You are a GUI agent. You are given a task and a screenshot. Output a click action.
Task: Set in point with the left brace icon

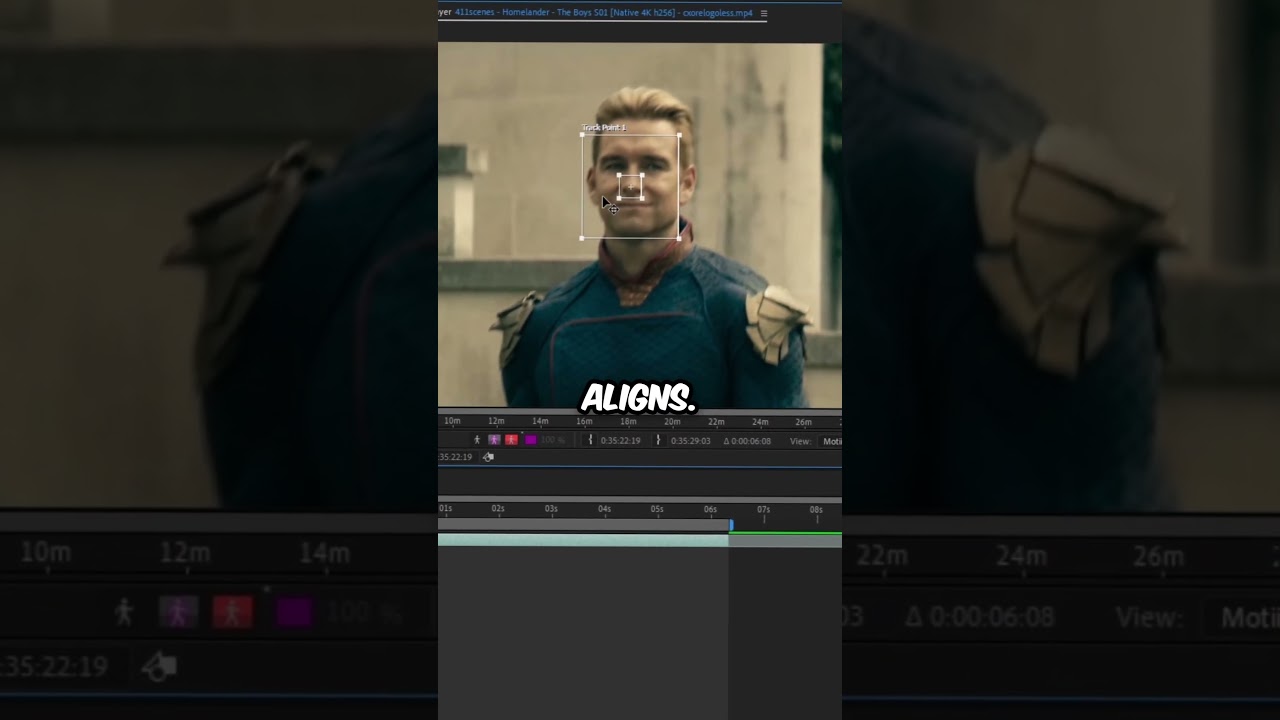tap(590, 440)
